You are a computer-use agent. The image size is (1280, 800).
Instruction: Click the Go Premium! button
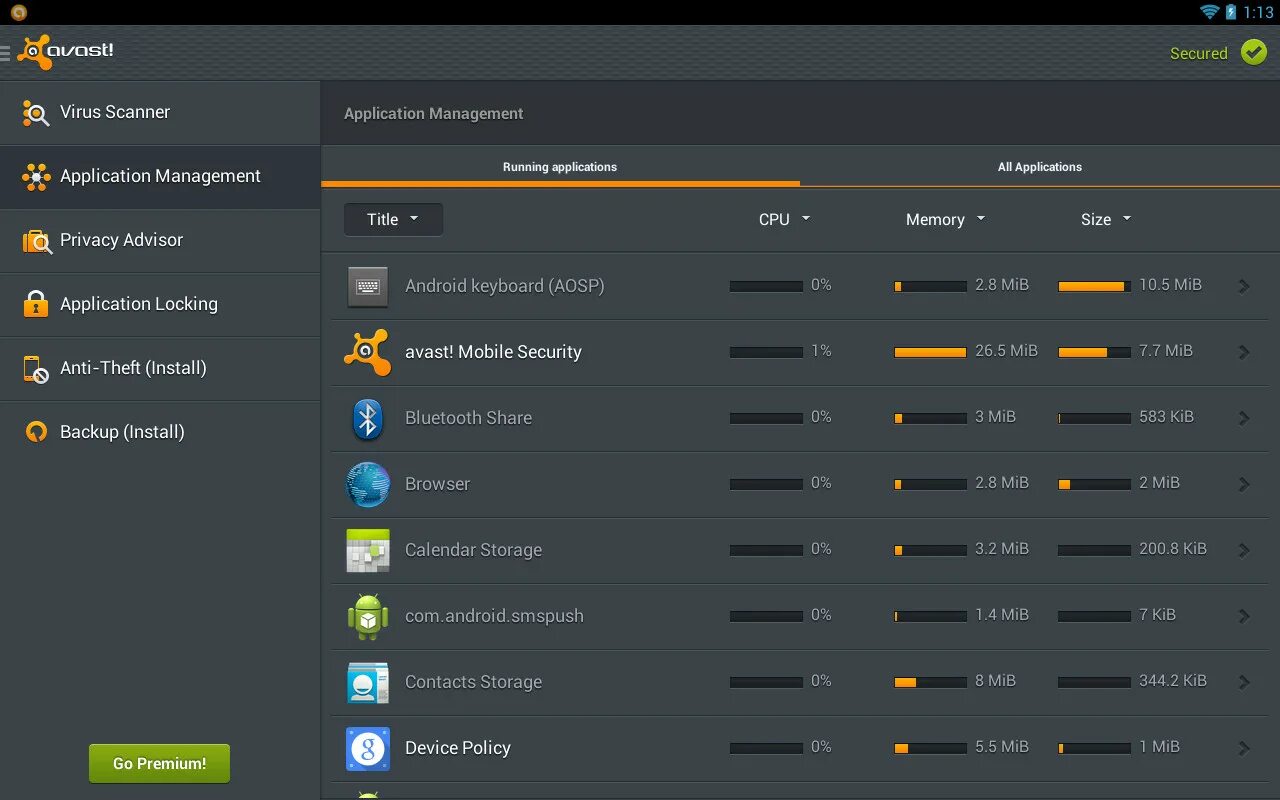click(159, 763)
